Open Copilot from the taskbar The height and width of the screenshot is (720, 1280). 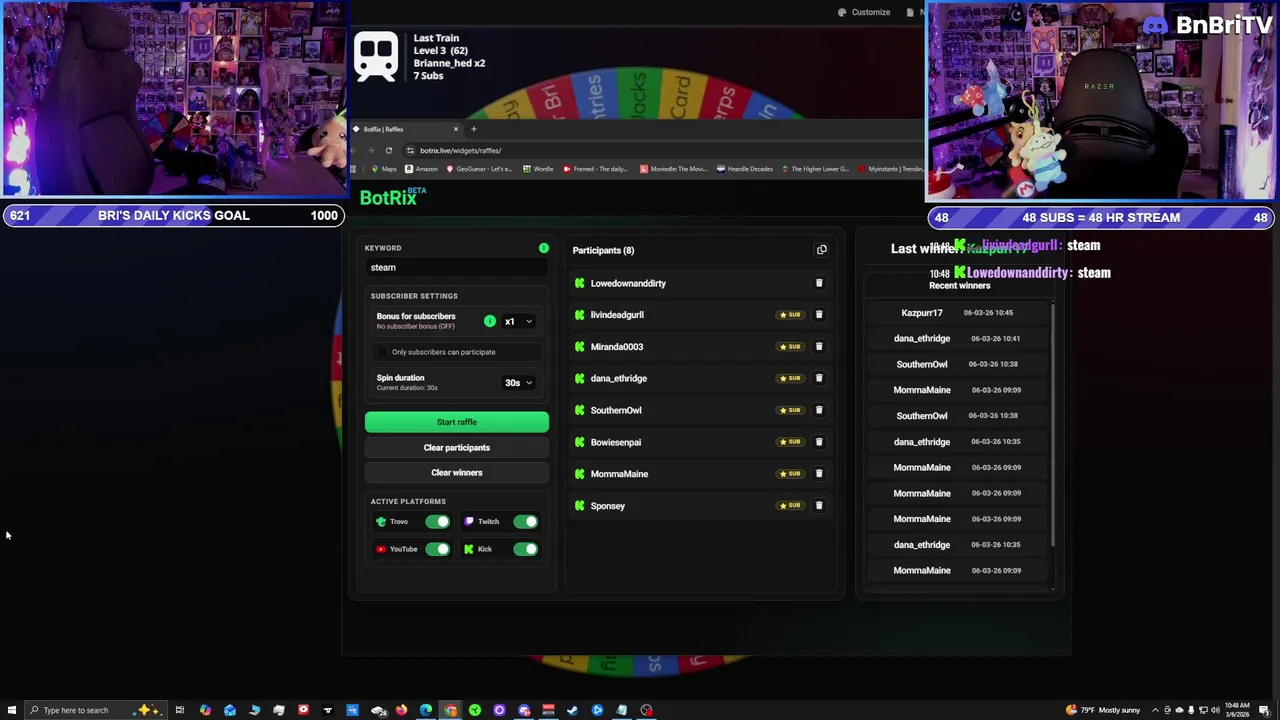pos(205,710)
